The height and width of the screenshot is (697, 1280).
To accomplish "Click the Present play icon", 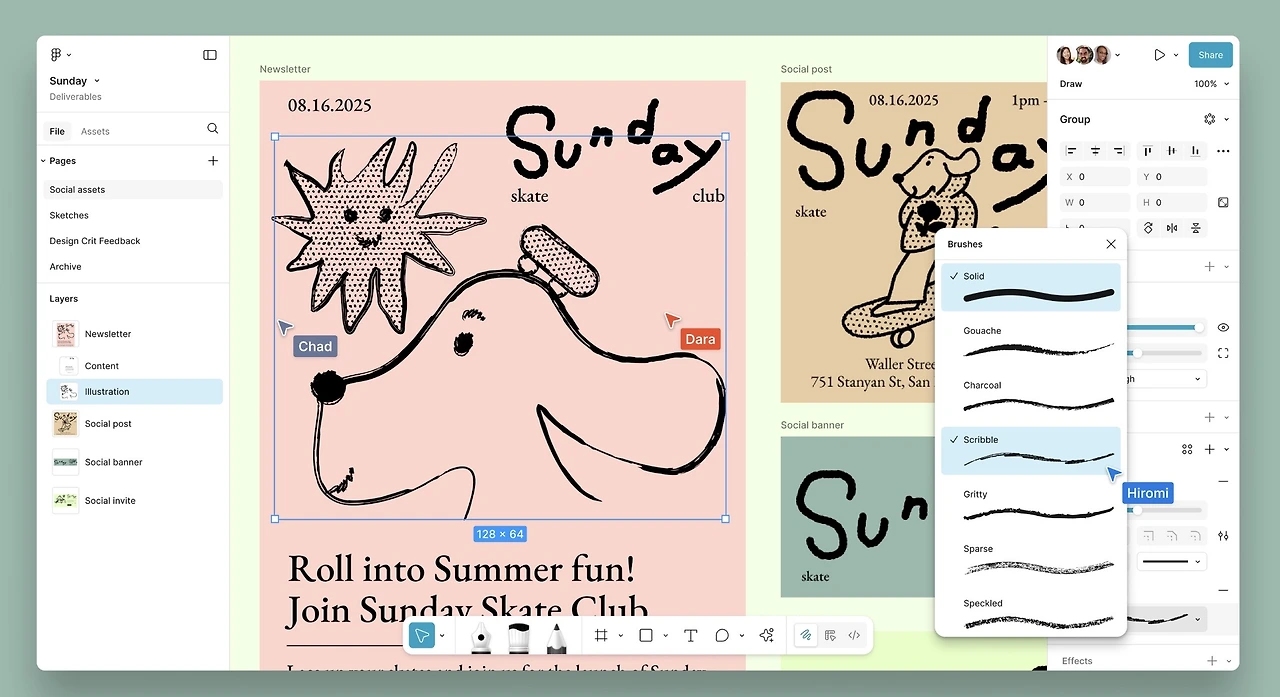I will [1160, 55].
